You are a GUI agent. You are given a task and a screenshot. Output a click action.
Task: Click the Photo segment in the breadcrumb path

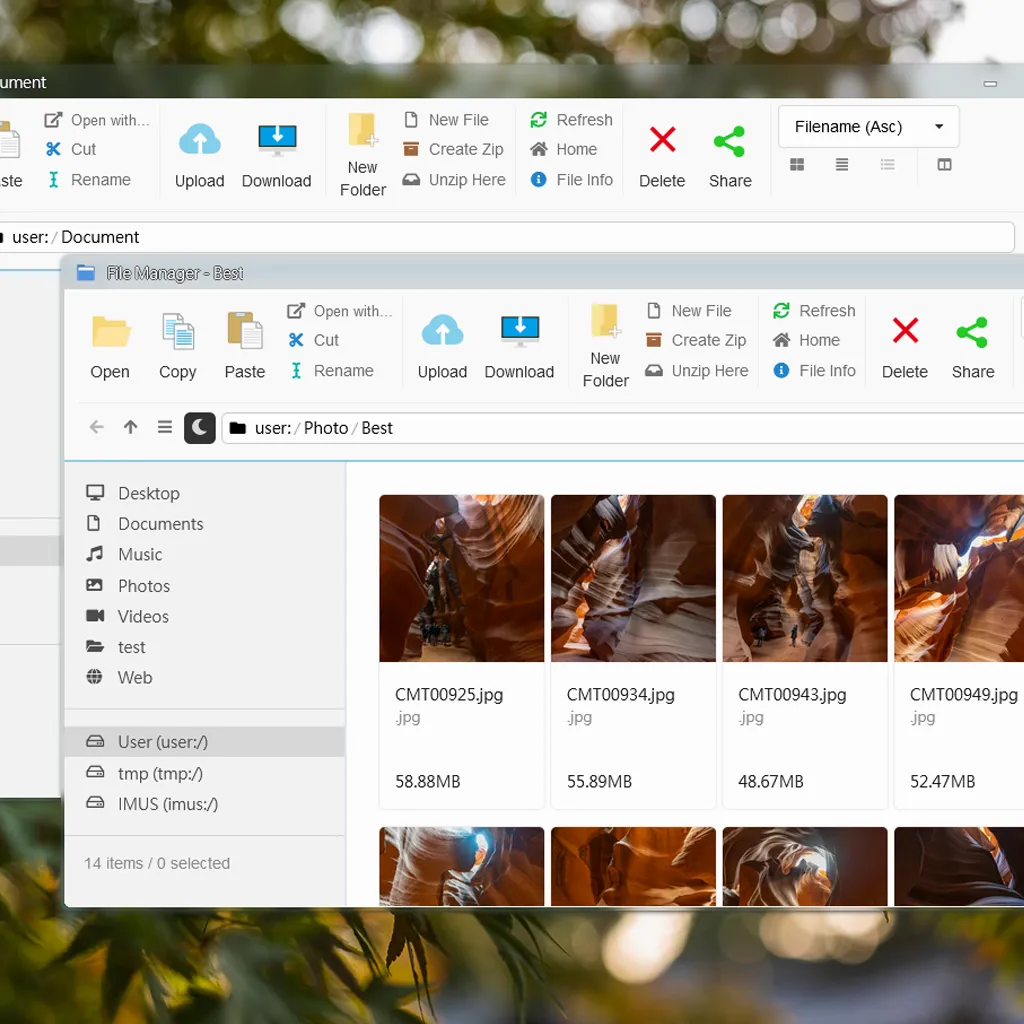(x=326, y=428)
